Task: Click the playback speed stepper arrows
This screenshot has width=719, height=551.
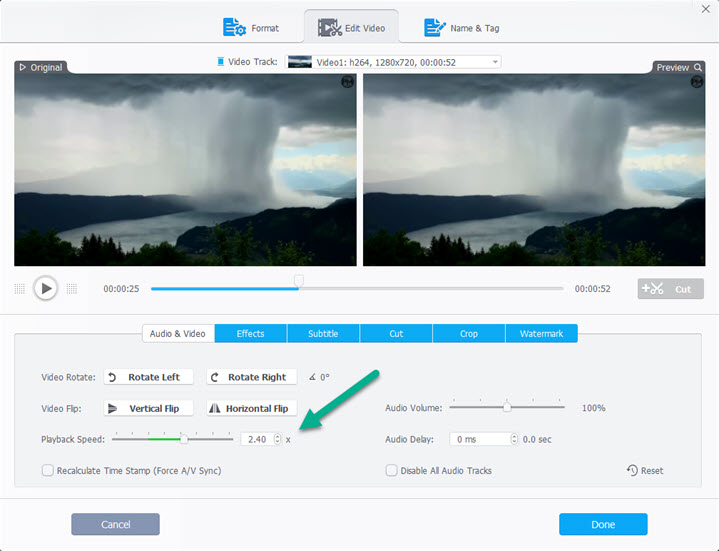Action: point(277,439)
